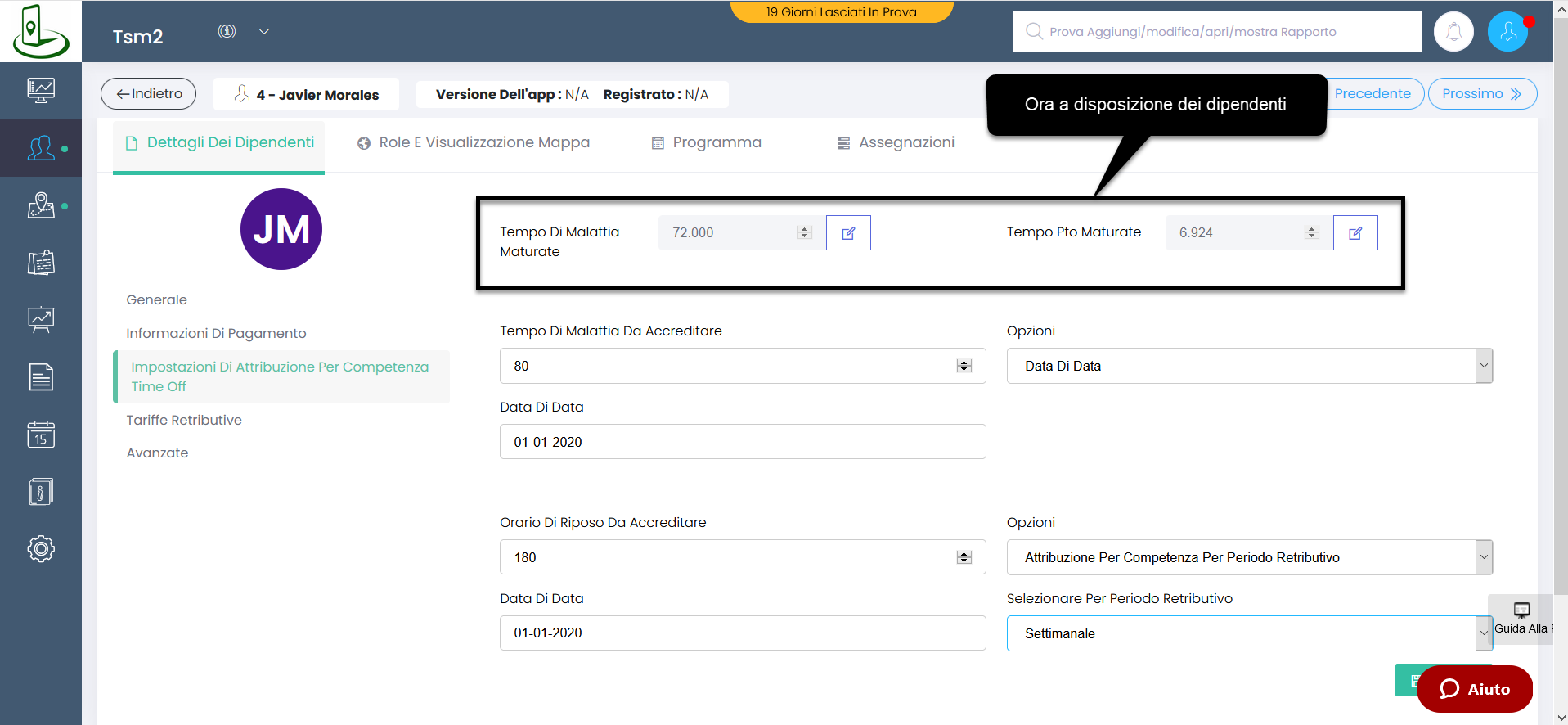This screenshot has height=725, width=1568.
Task: Go to next employee with Prossimo
Action: pos(1481,94)
